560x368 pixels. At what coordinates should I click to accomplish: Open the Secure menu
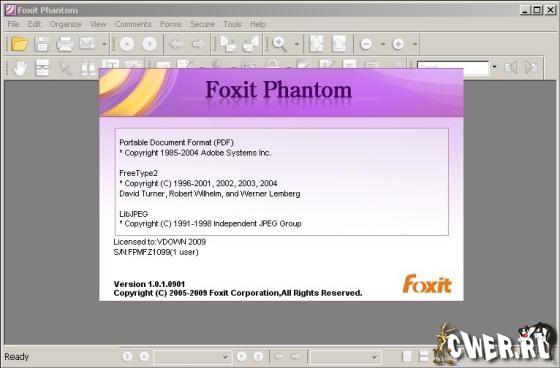point(202,24)
